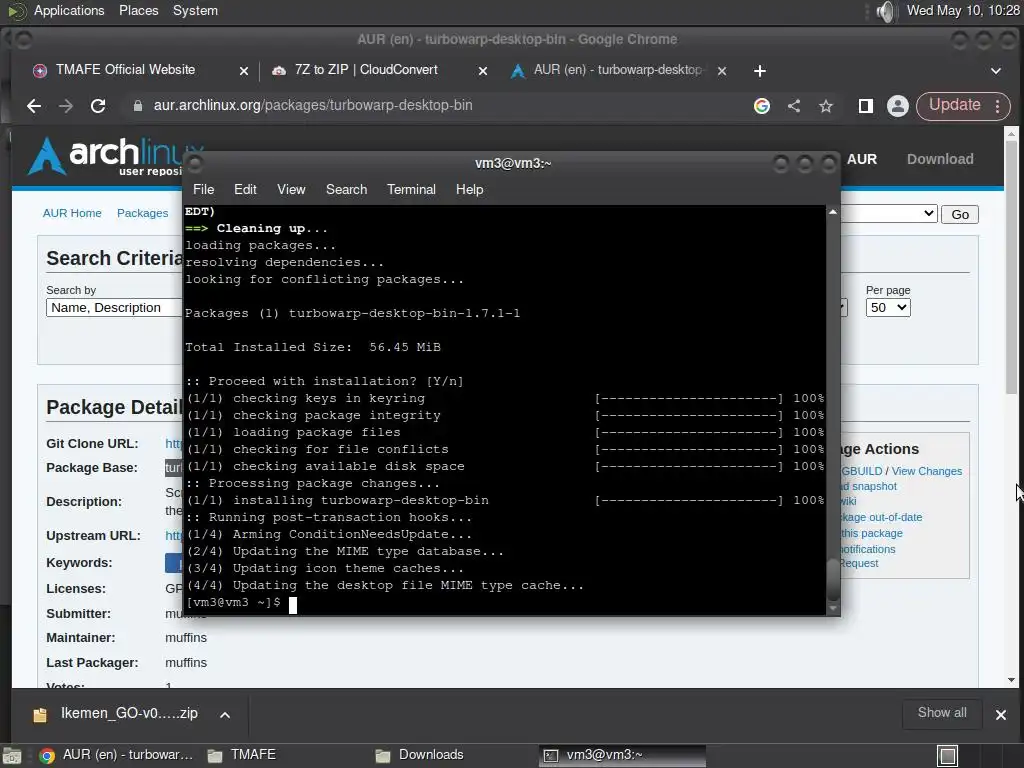Click the muffins Maintainer value

click(x=185, y=637)
